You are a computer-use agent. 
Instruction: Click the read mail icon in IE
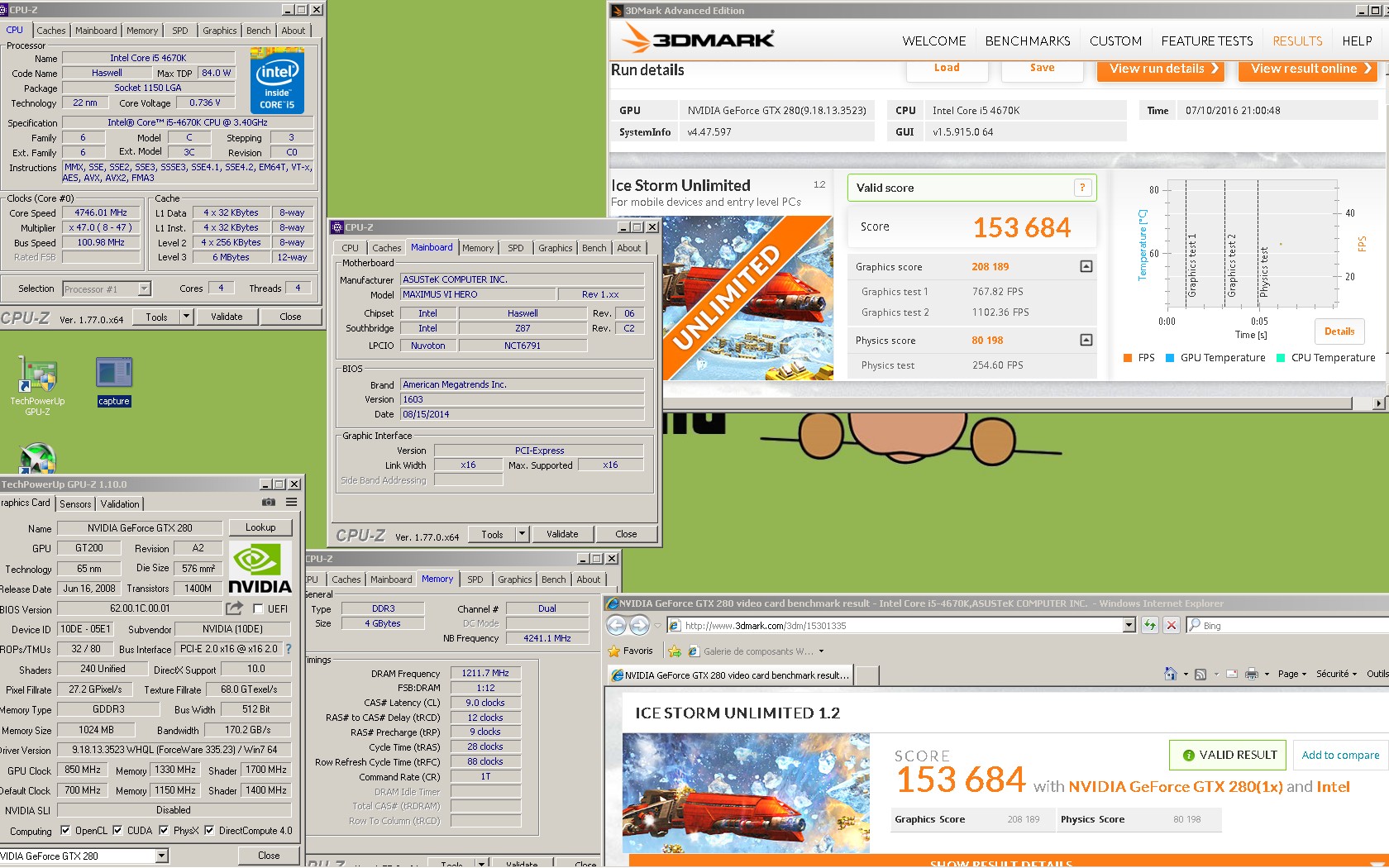click(x=1232, y=674)
